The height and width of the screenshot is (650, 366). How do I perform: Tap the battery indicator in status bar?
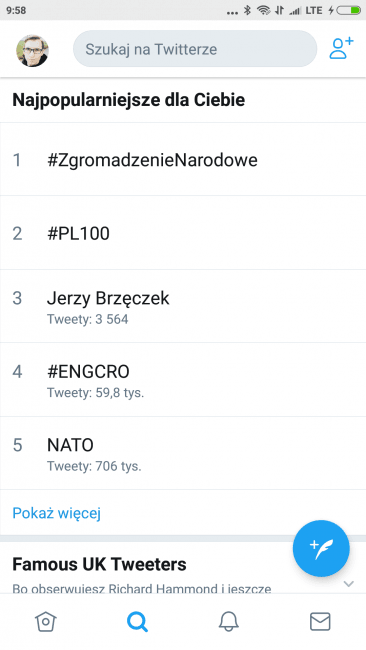point(348,10)
